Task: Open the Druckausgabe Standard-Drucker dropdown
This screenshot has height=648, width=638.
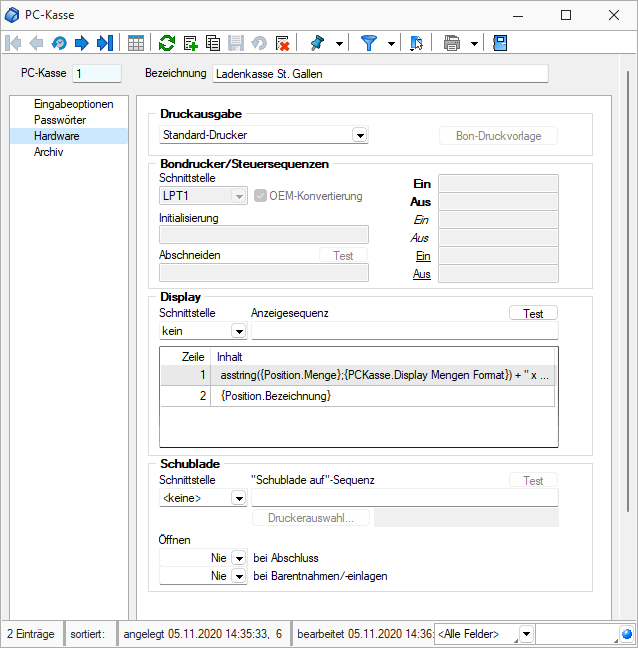Action: coord(360,135)
